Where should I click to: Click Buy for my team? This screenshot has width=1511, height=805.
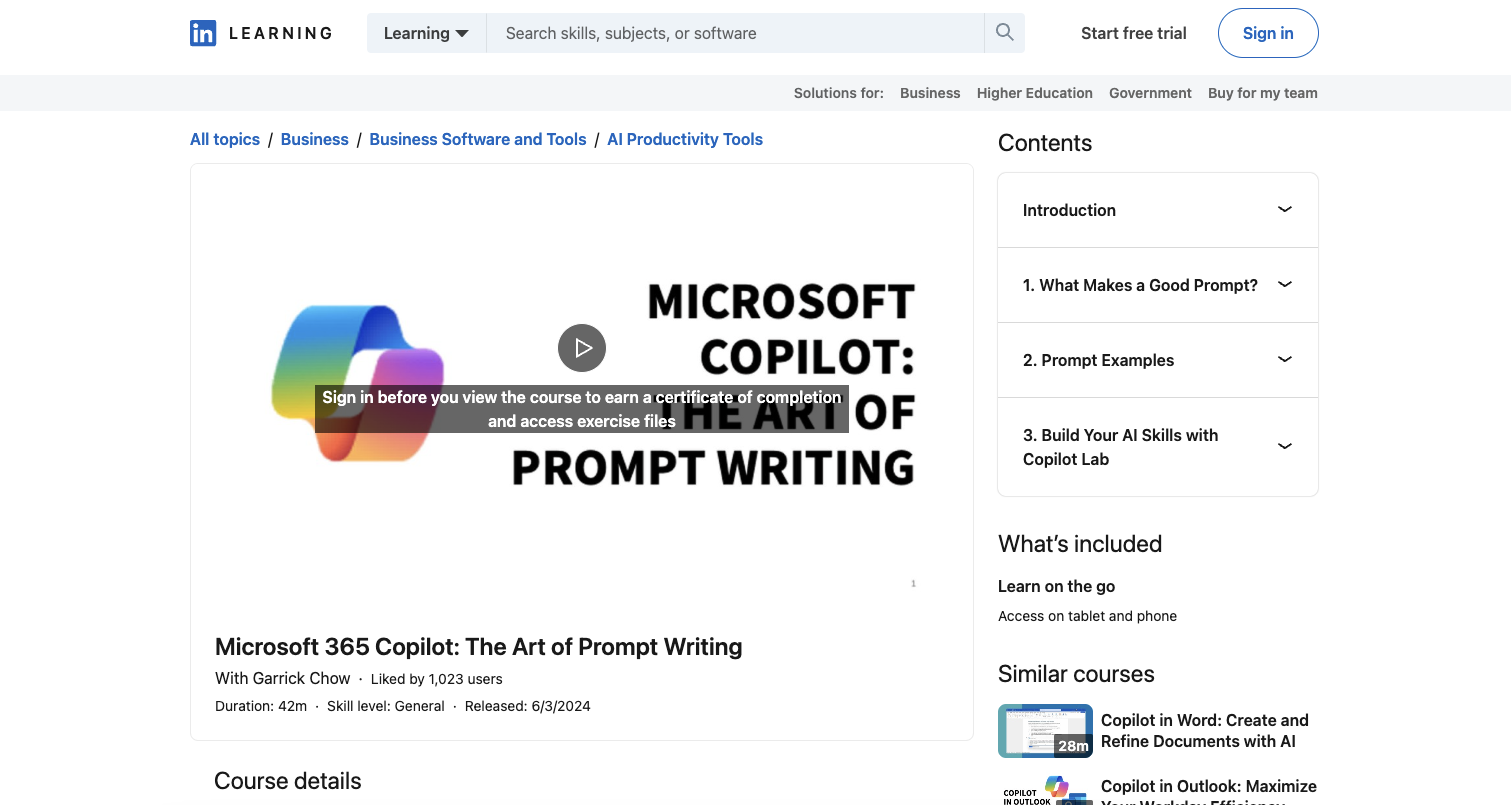[1262, 92]
